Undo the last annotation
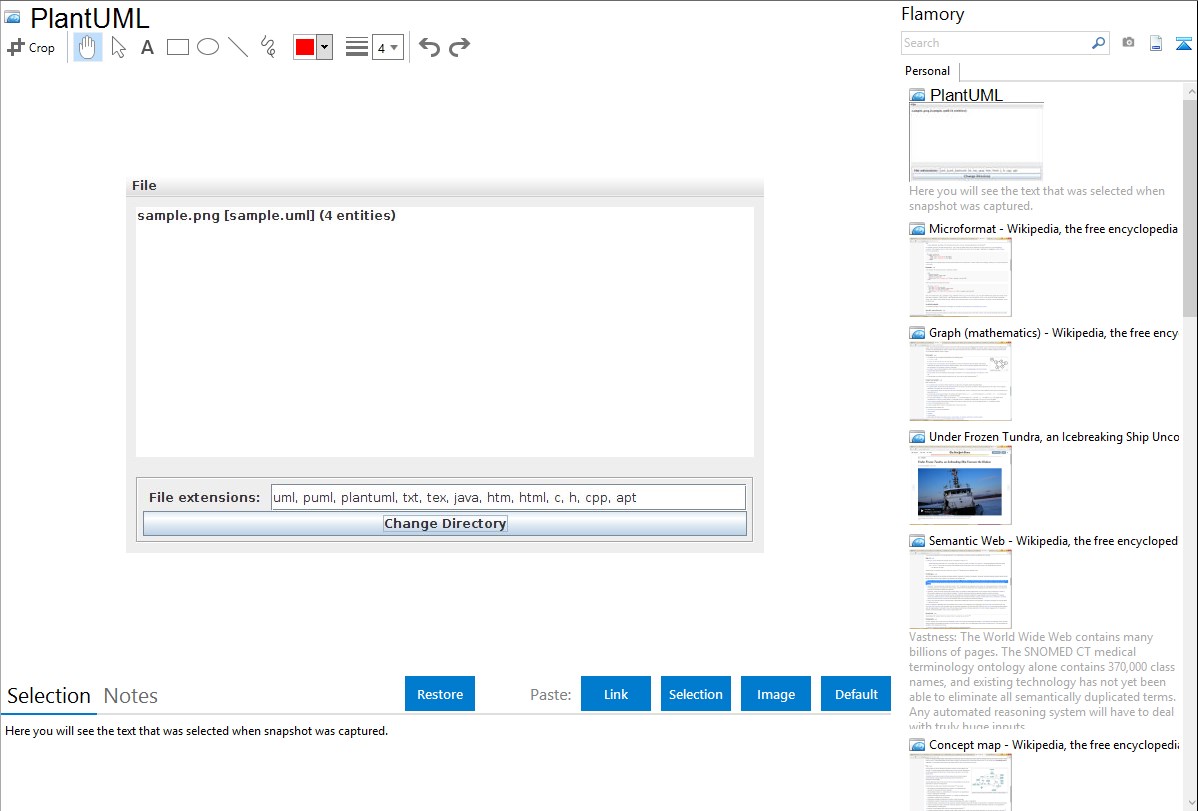This screenshot has width=1198, height=811. coord(429,47)
